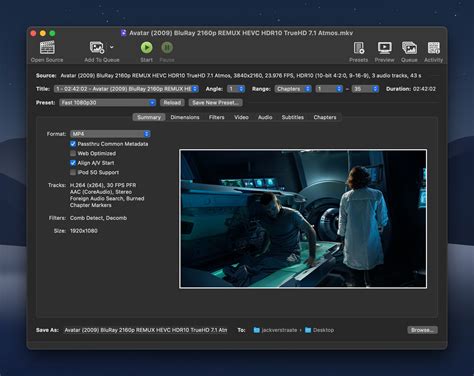Click the Save As filename field

pyautogui.click(x=146, y=330)
